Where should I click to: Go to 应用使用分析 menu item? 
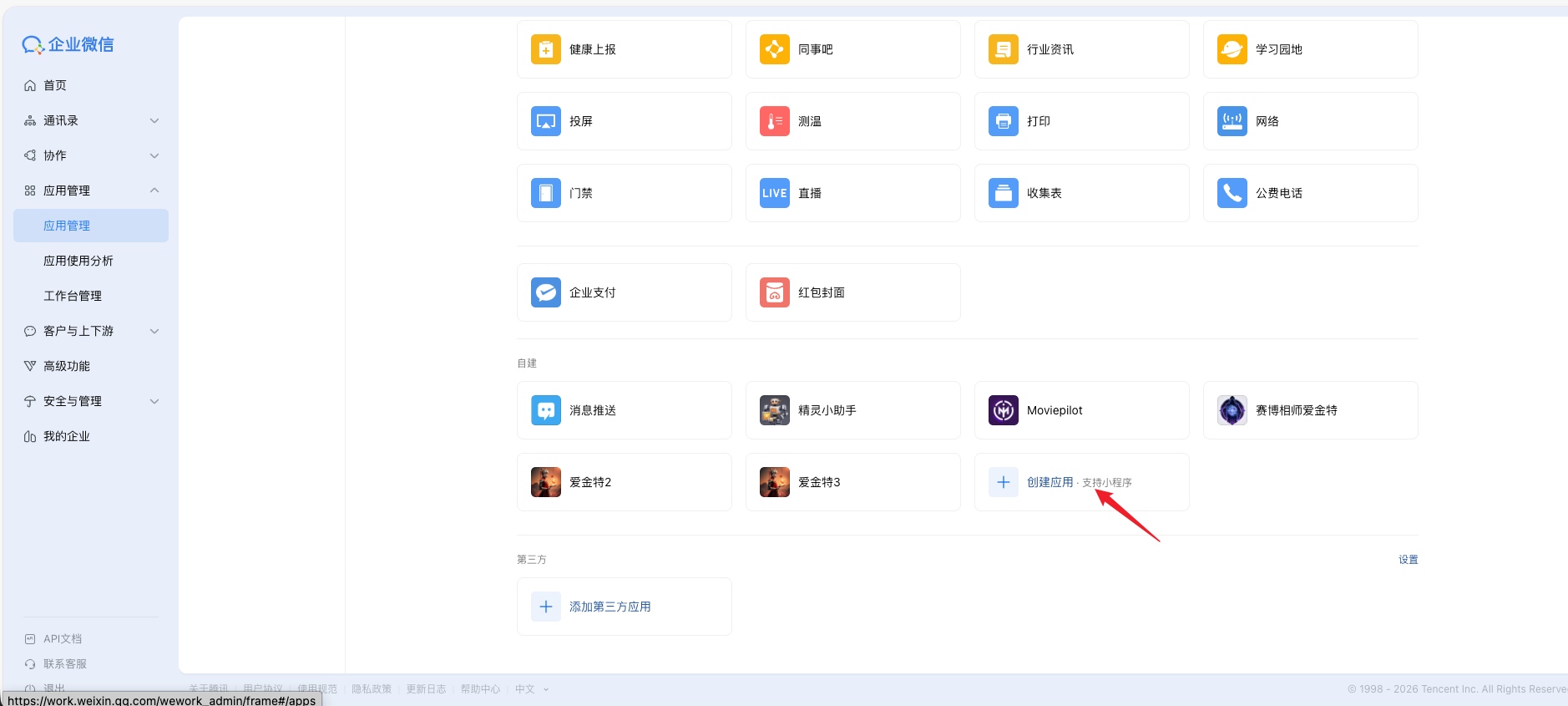click(x=78, y=262)
